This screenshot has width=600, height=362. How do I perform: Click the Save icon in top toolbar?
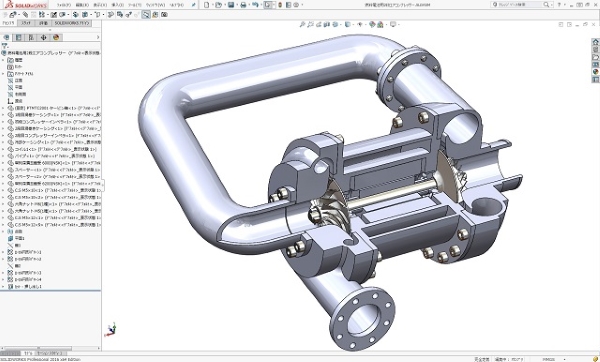coord(231,5)
